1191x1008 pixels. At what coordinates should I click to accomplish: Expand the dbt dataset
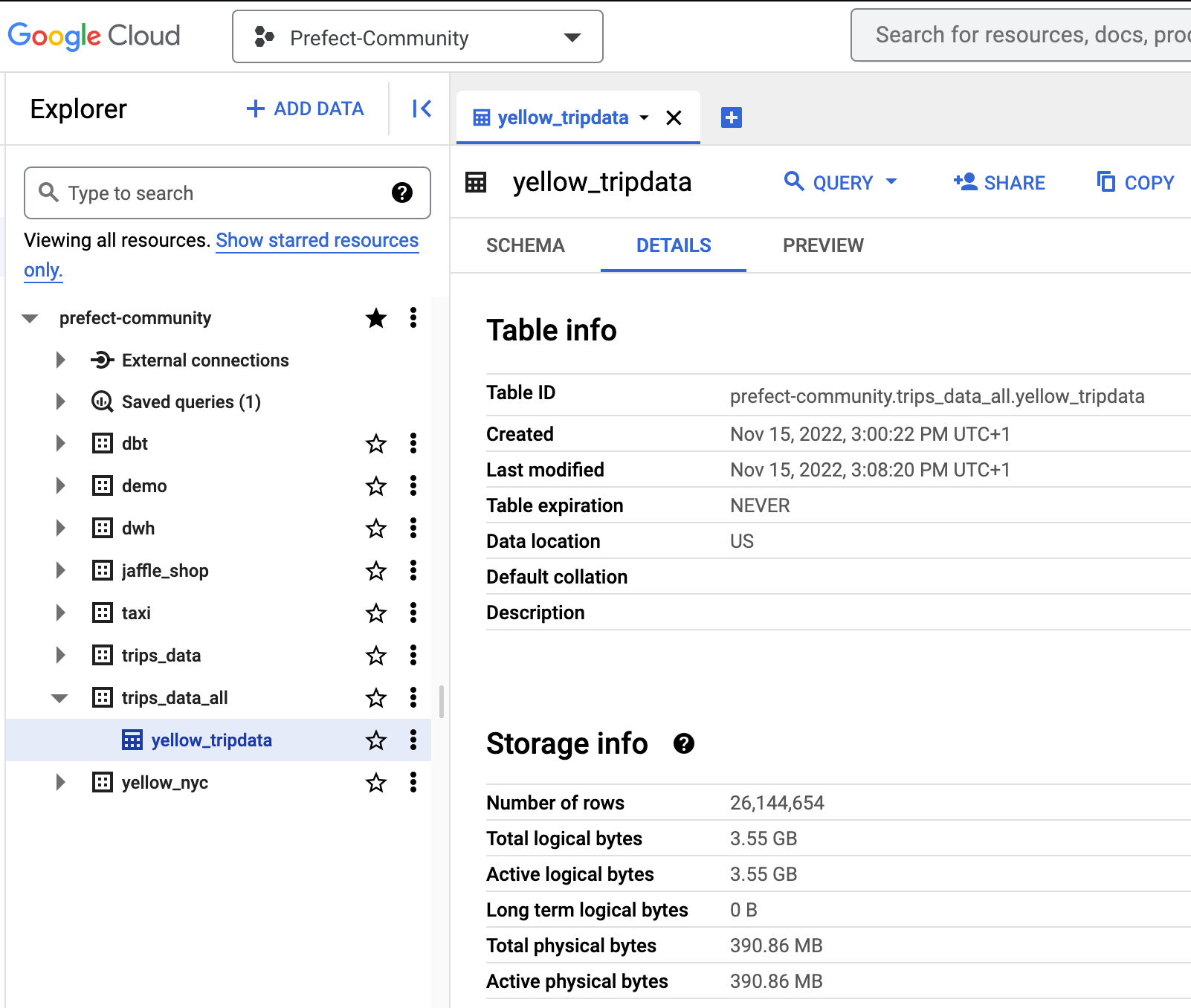point(61,444)
